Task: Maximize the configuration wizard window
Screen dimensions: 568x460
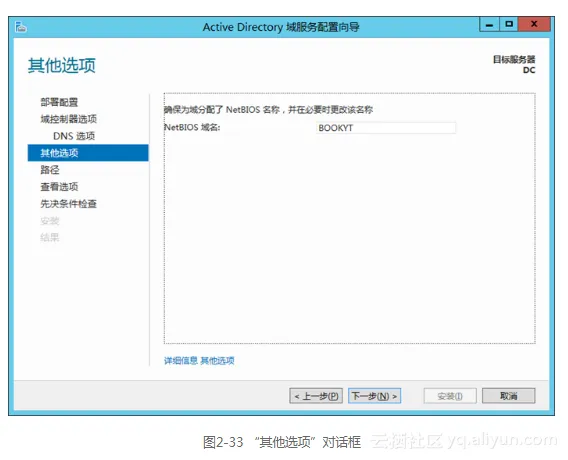Action: pyautogui.click(x=509, y=24)
